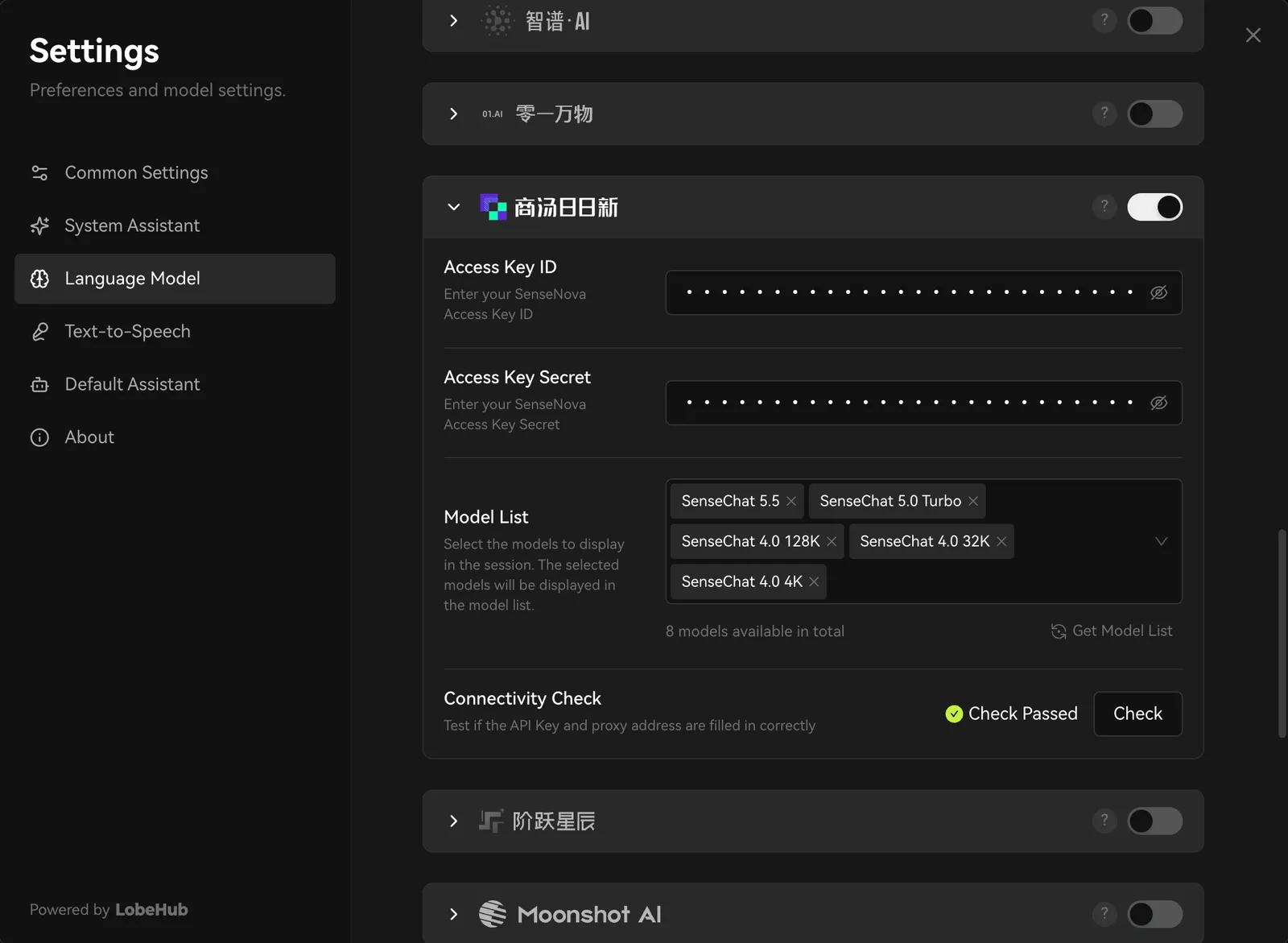Expand the Moonshot AI provider section

[x=454, y=914]
